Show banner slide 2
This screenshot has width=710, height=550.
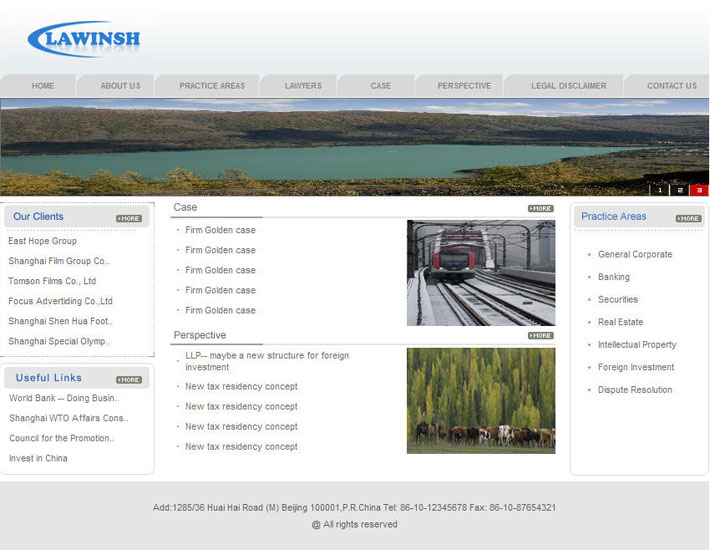(679, 190)
